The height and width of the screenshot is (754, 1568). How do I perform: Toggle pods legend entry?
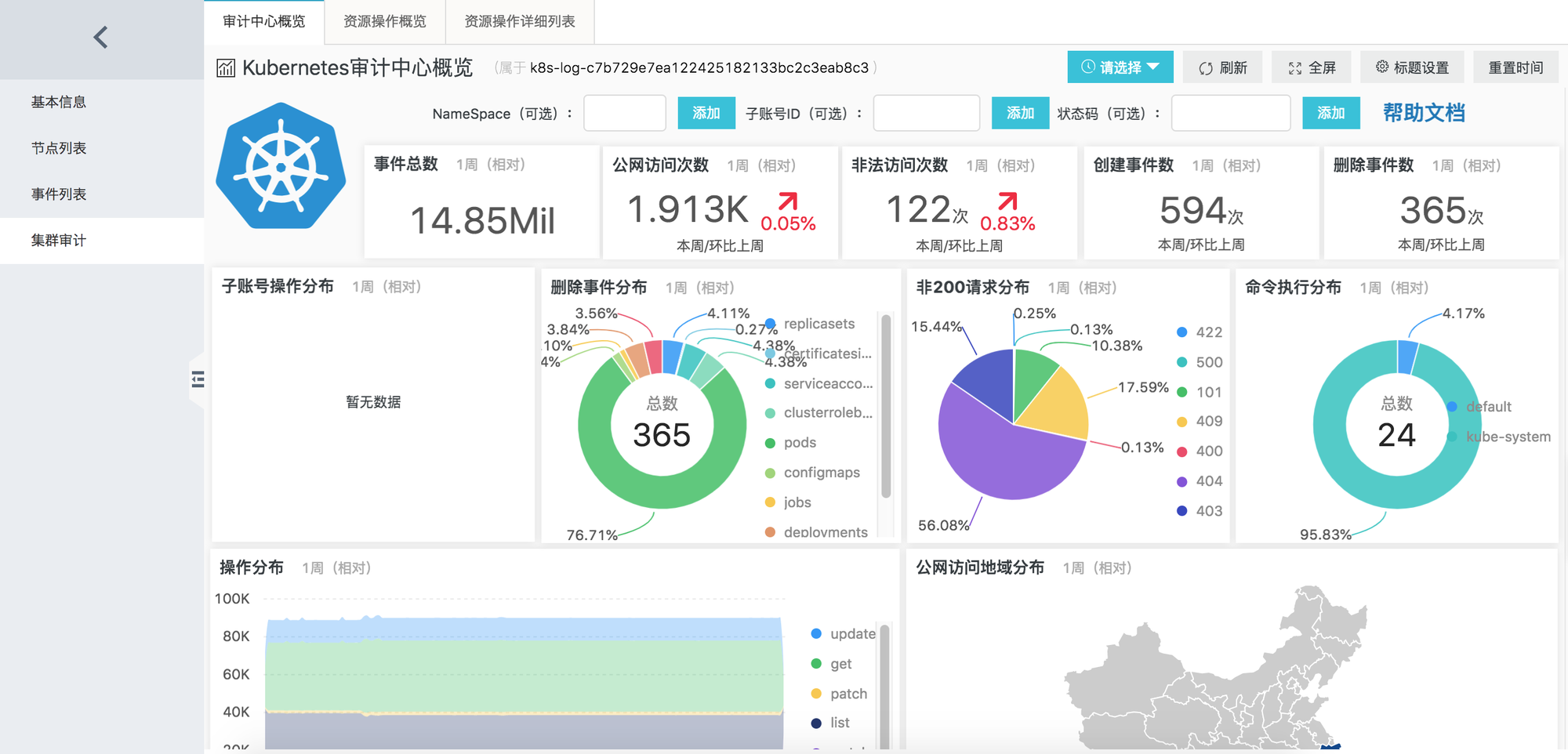(x=790, y=443)
